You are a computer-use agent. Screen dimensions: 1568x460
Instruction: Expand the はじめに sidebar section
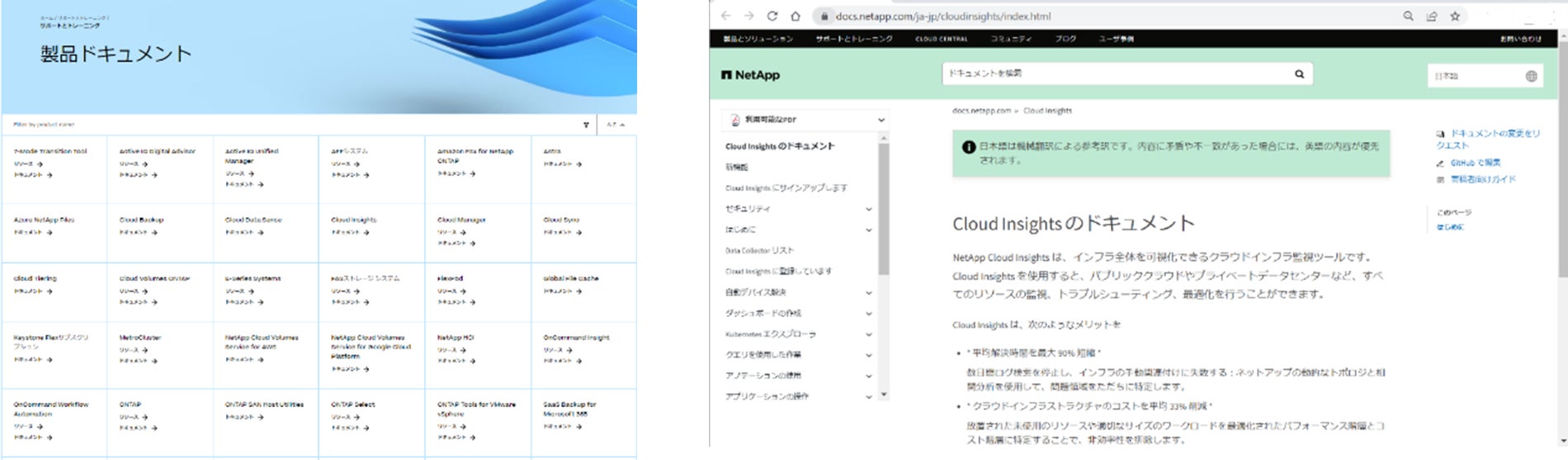(868, 230)
